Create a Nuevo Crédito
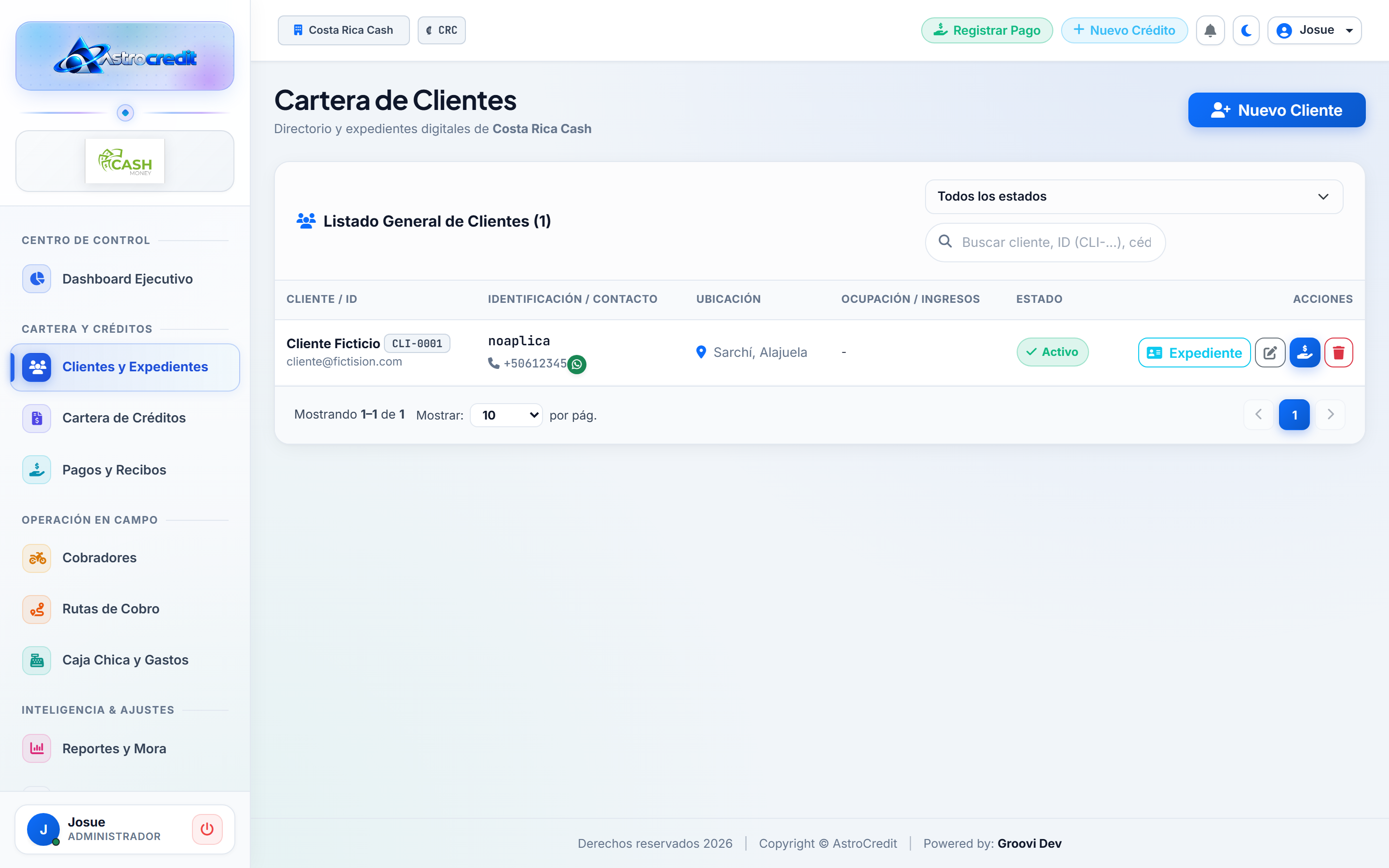The height and width of the screenshot is (868, 1389). 1124,30
